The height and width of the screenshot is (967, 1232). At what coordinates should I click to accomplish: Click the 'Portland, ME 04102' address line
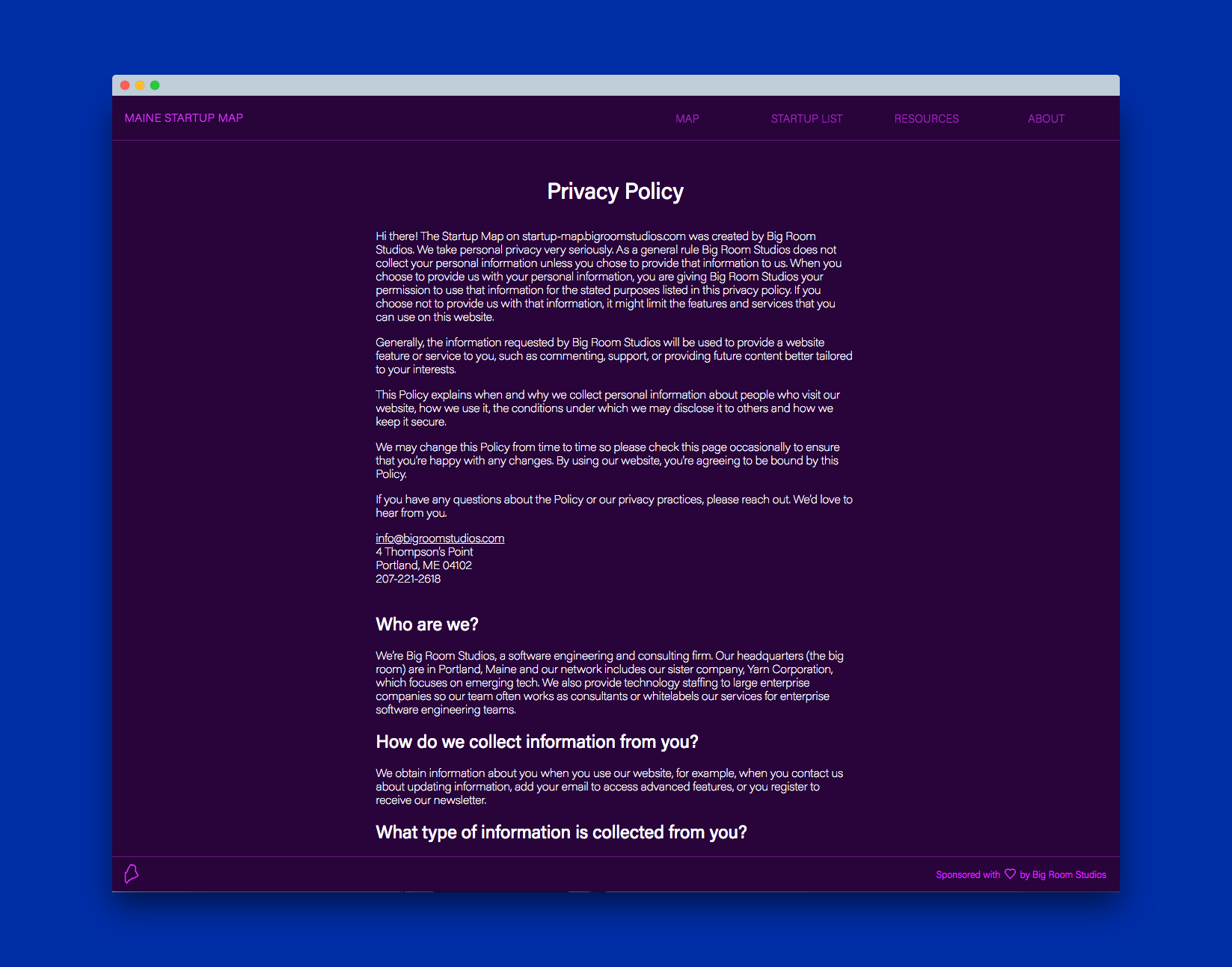click(423, 565)
